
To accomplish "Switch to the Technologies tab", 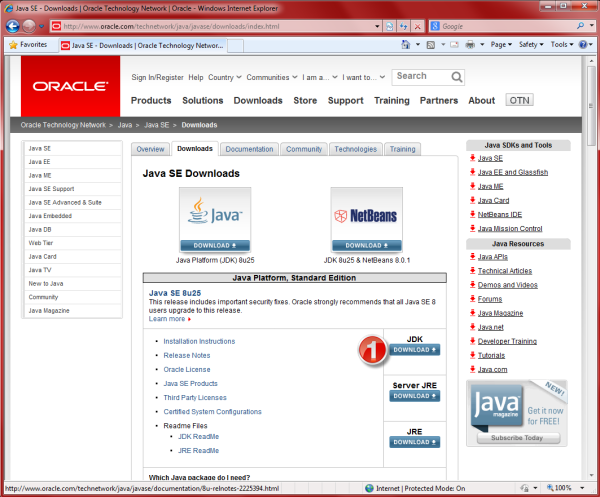I will click(x=355, y=149).
